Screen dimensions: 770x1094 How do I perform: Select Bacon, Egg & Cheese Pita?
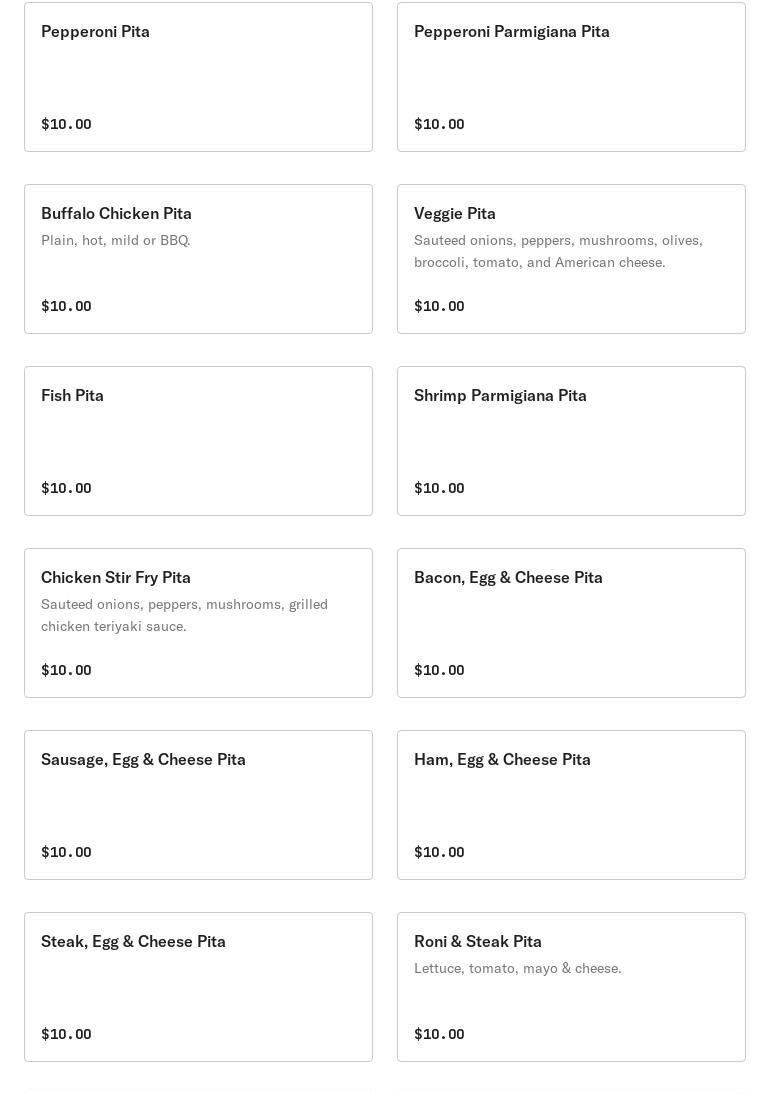(x=571, y=623)
